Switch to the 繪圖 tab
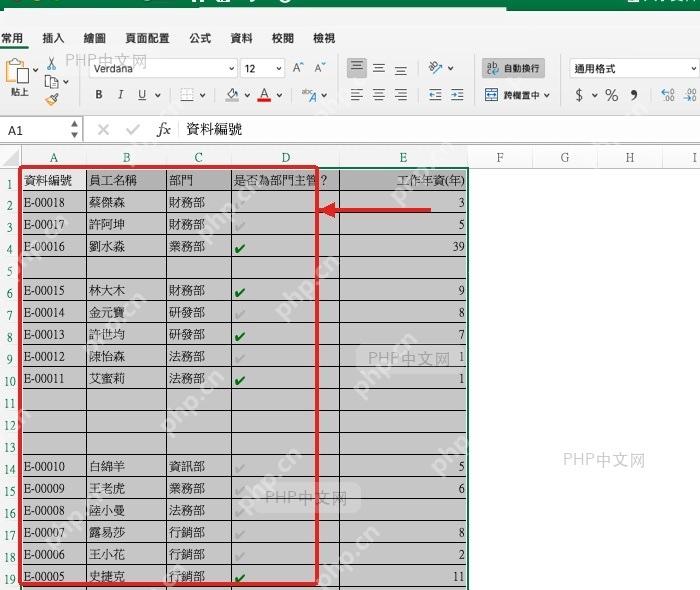The width and height of the screenshot is (700, 590). (95, 38)
